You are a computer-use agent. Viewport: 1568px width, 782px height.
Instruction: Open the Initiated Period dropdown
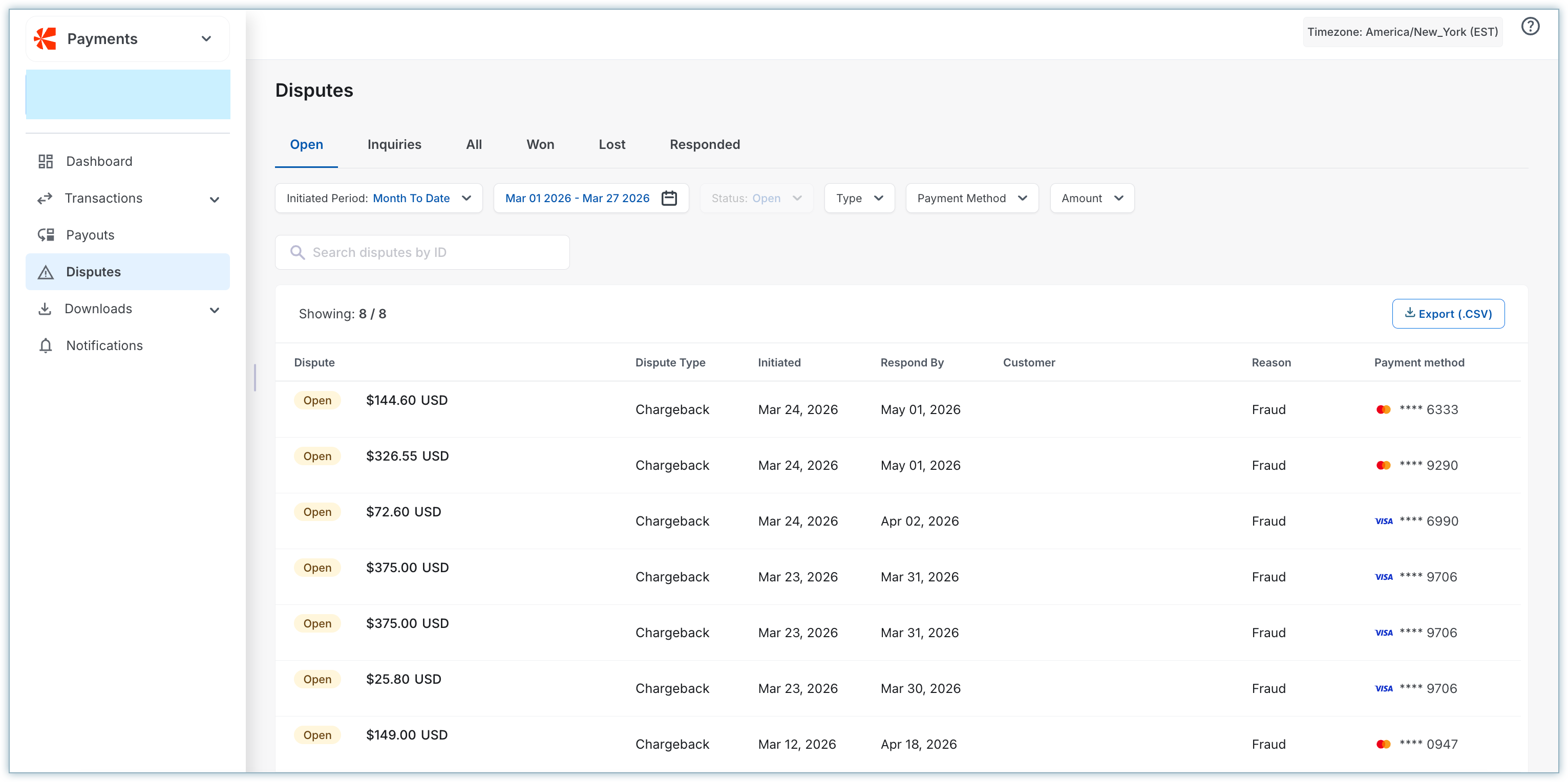coord(378,199)
